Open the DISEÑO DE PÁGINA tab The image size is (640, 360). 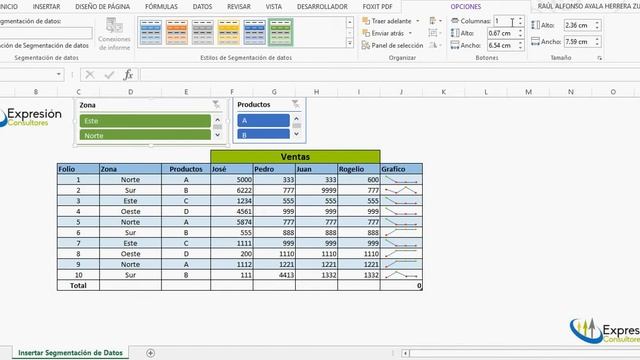(x=102, y=7)
